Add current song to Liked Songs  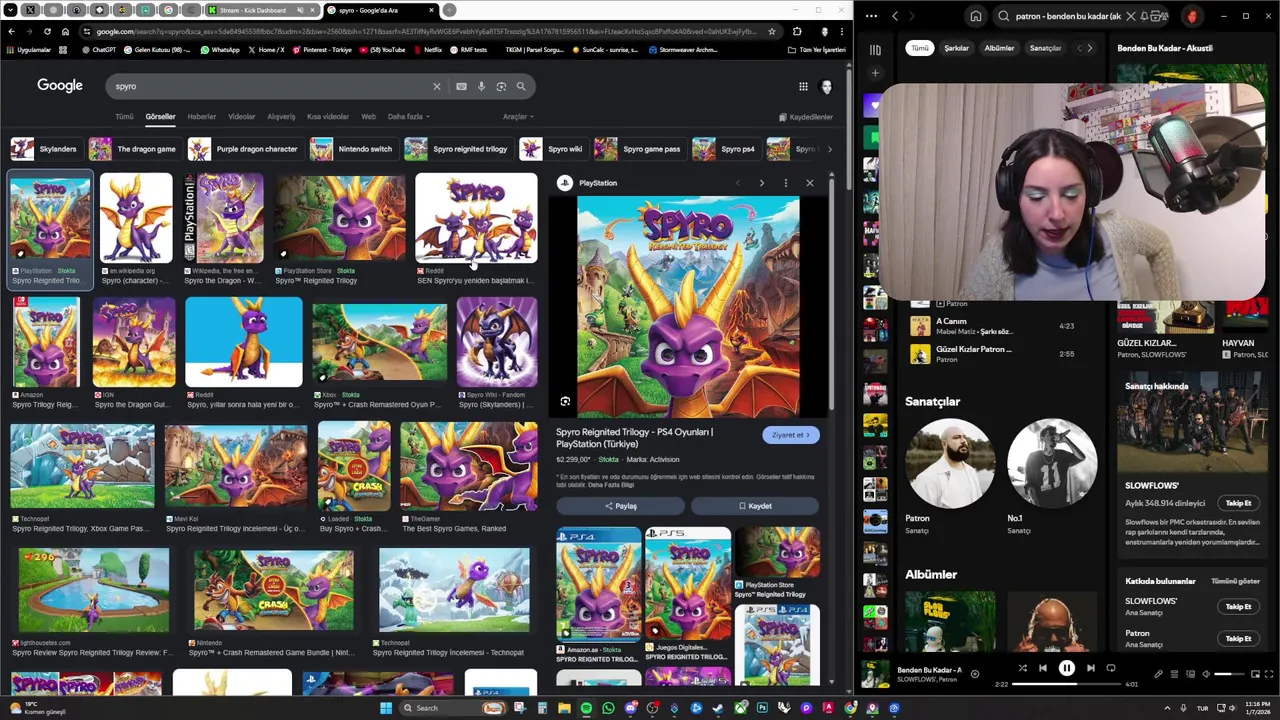975,674
